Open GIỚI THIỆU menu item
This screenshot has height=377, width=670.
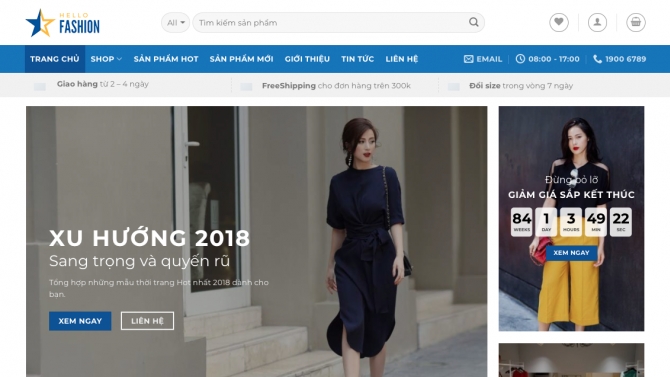pos(307,59)
